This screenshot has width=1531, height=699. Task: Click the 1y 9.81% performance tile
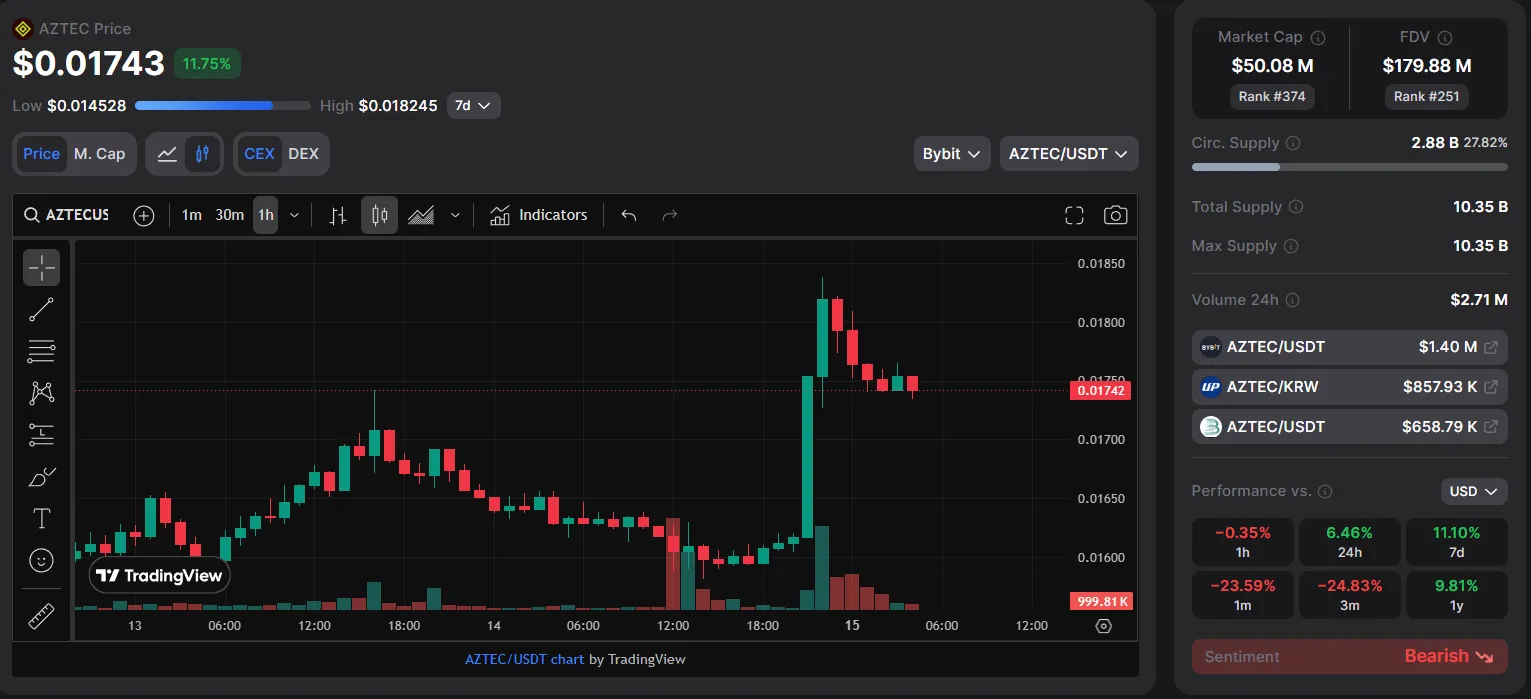tap(1456, 595)
